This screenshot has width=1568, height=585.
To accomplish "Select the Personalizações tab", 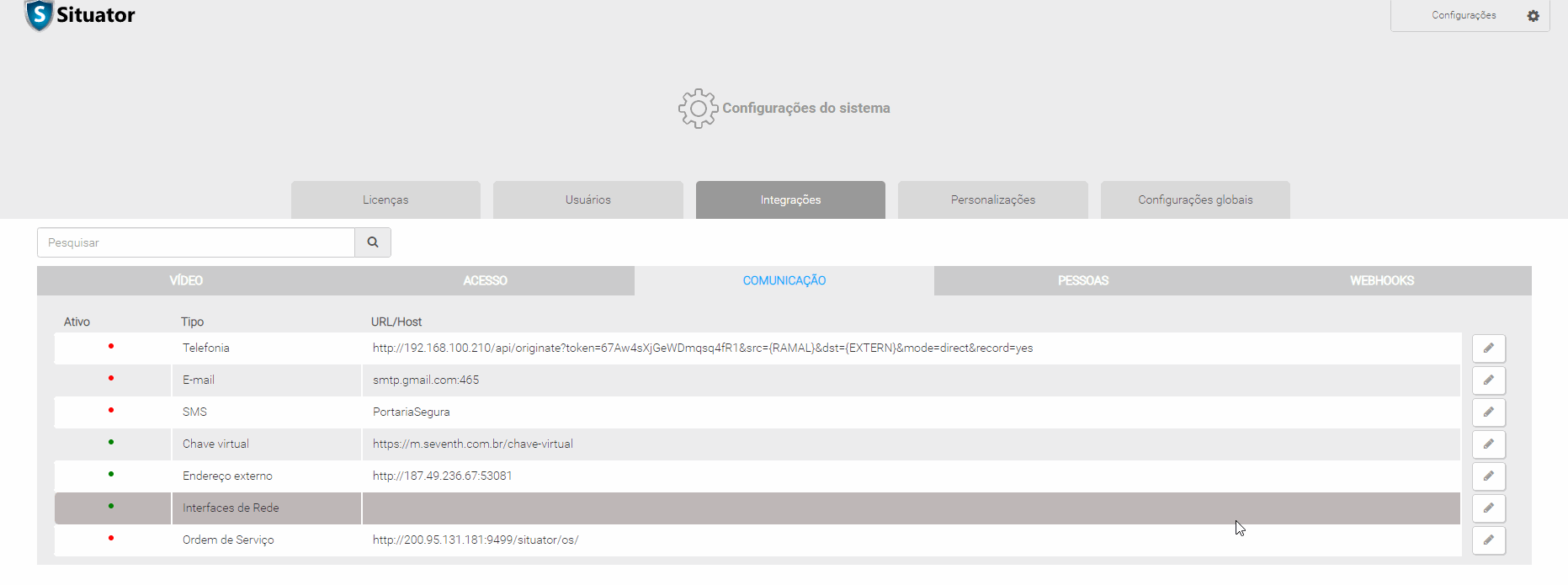I will pyautogui.click(x=992, y=200).
